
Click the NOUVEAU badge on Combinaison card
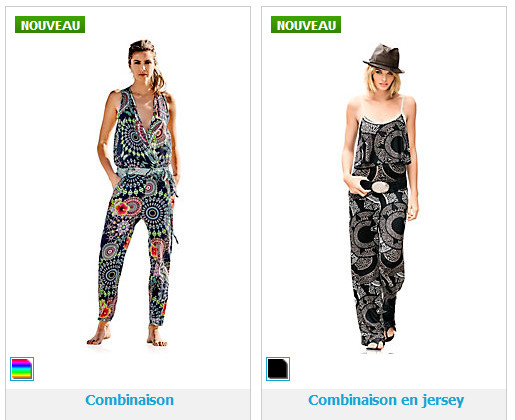(x=50, y=25)
